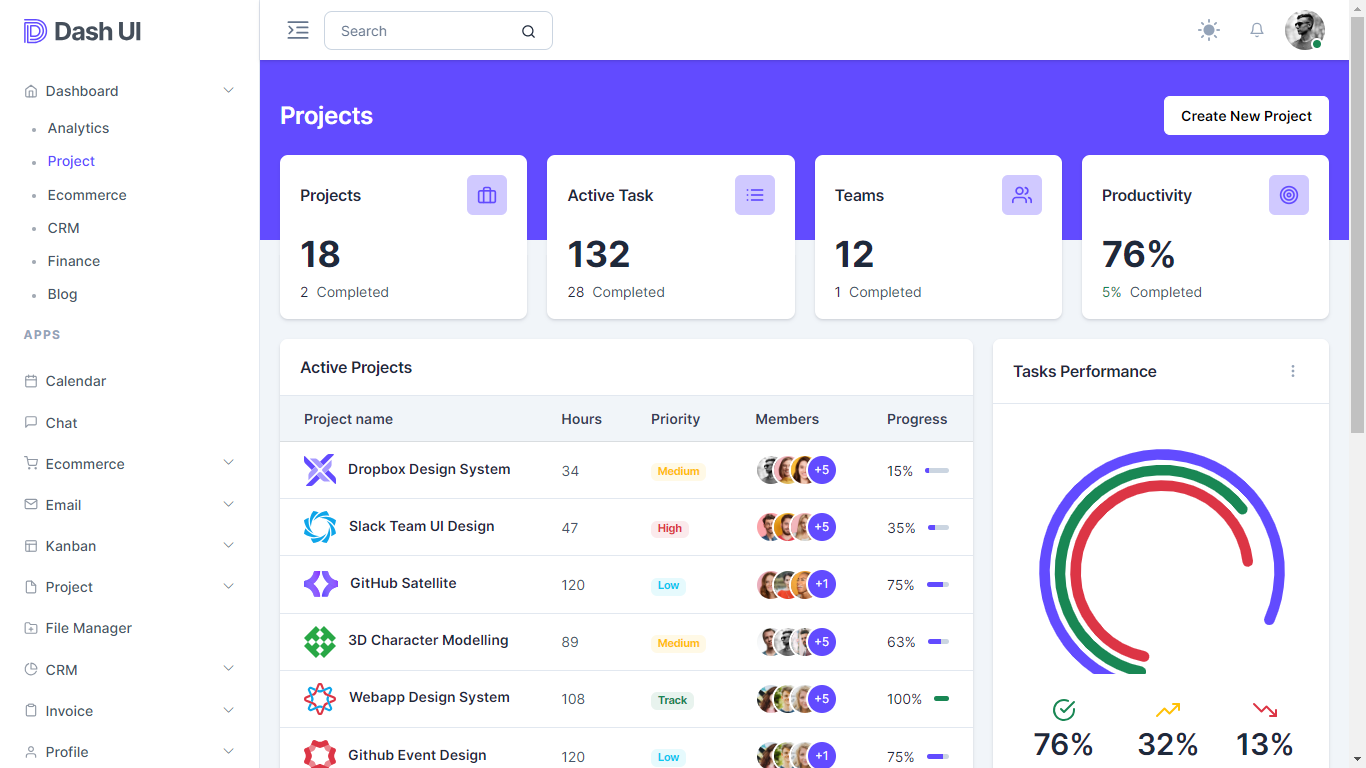
Task: Open the Dropbox Design System project
Action: coord(429,469)
